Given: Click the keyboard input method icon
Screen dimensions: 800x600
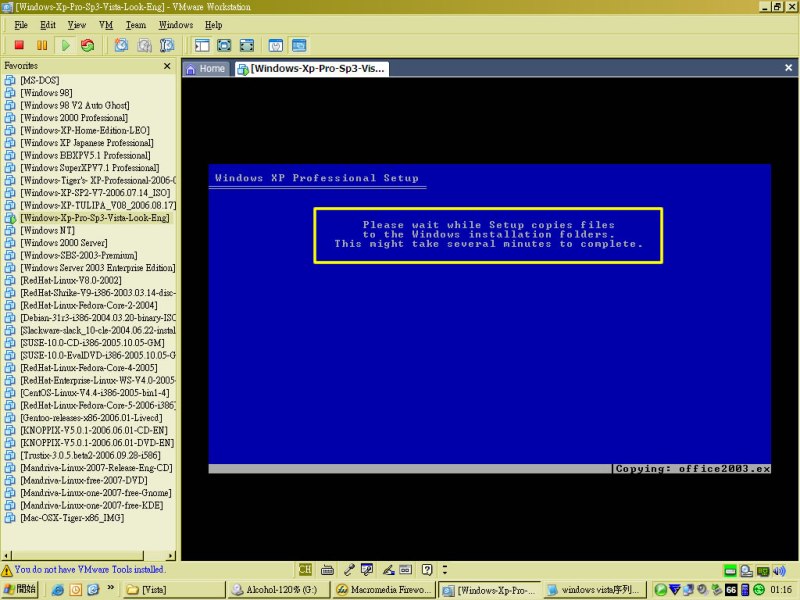Looking at the screenshot, I should tap(328, 569).
